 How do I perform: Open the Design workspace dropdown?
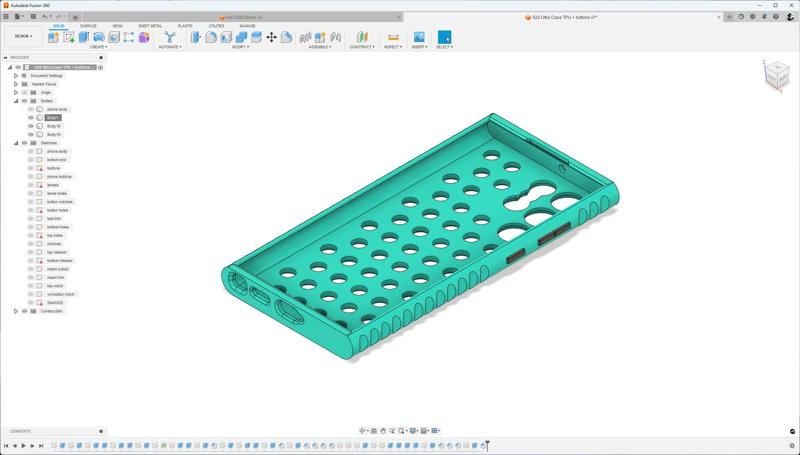point(23,36)
